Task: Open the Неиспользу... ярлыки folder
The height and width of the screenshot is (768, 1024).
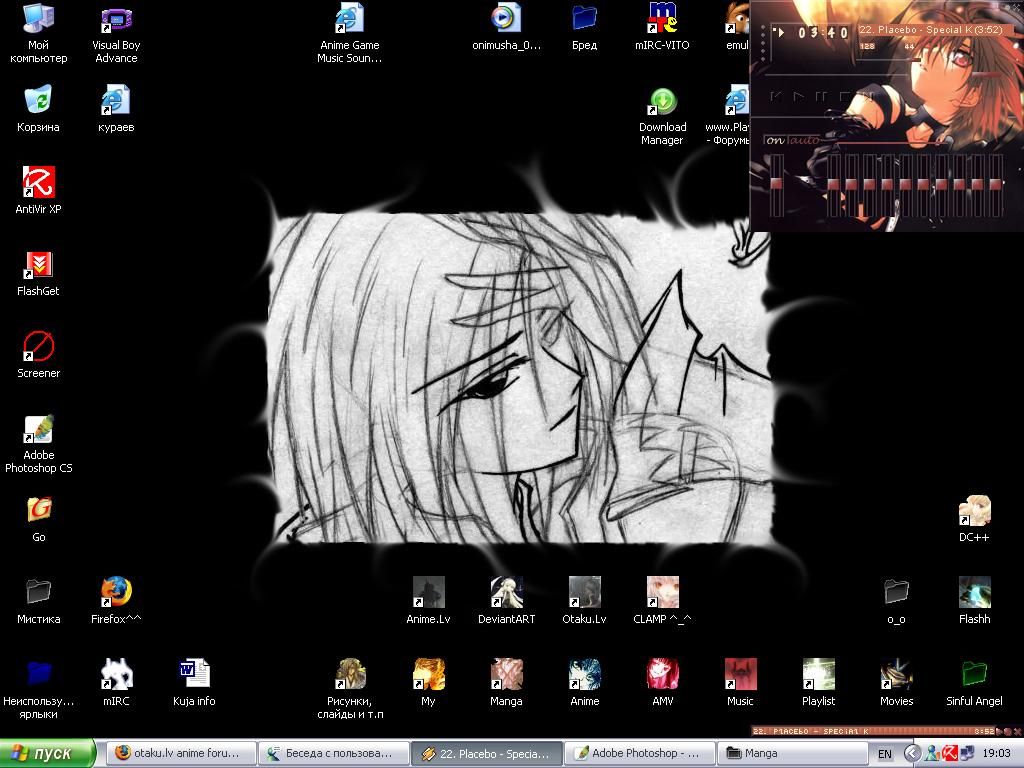Action: (39, 690)
